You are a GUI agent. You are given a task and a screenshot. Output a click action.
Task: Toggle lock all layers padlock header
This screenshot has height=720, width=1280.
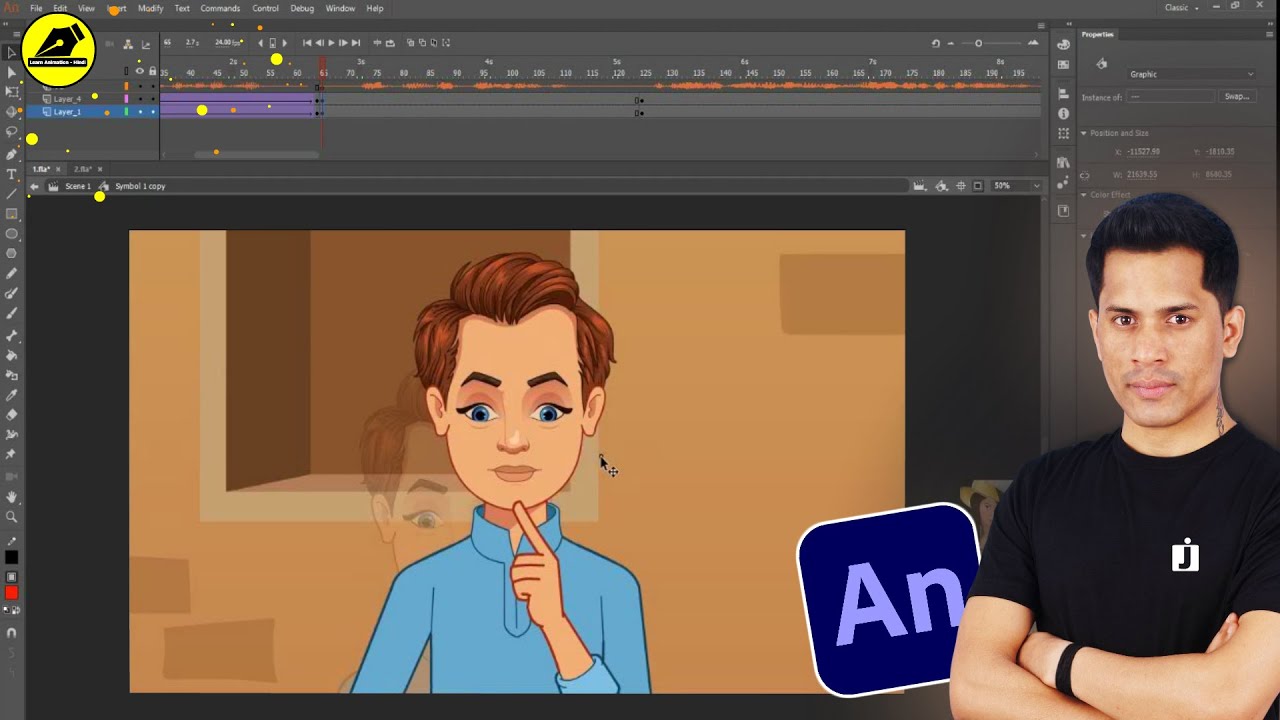tap(152, 71)
